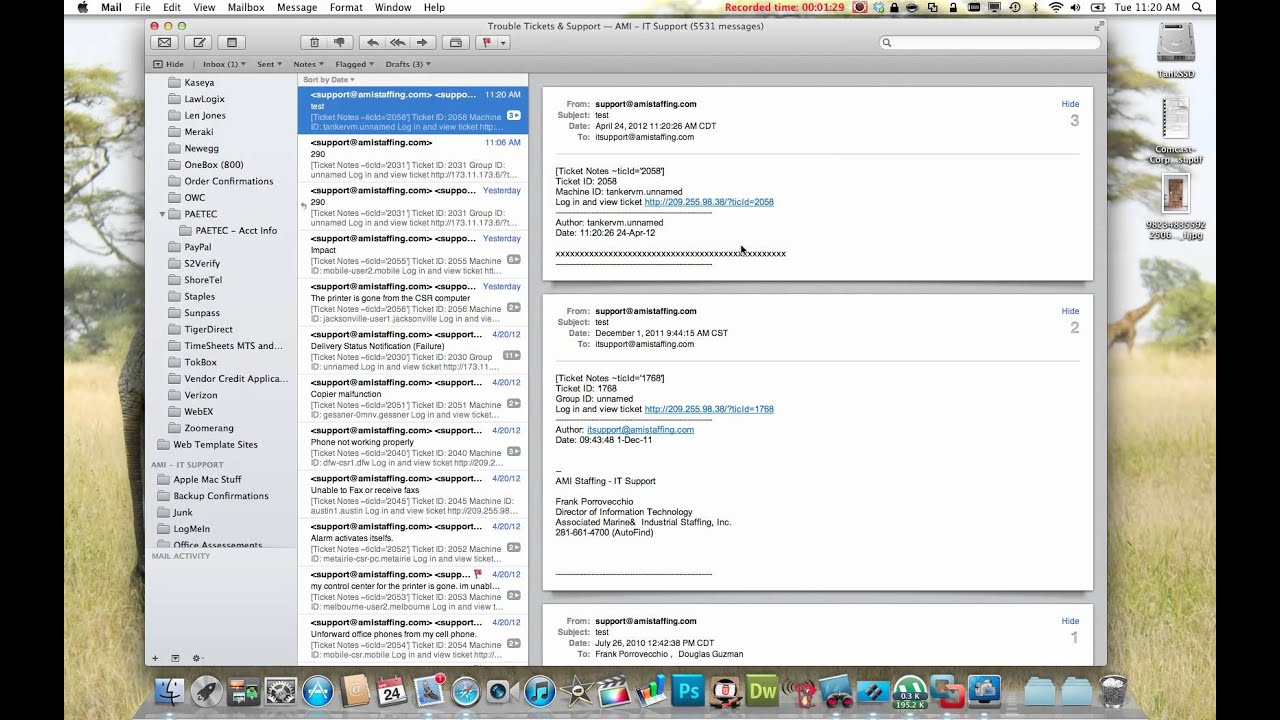Open the Format menu
The width and height of the screenshot is (1280, 720).
coord(346,7)
